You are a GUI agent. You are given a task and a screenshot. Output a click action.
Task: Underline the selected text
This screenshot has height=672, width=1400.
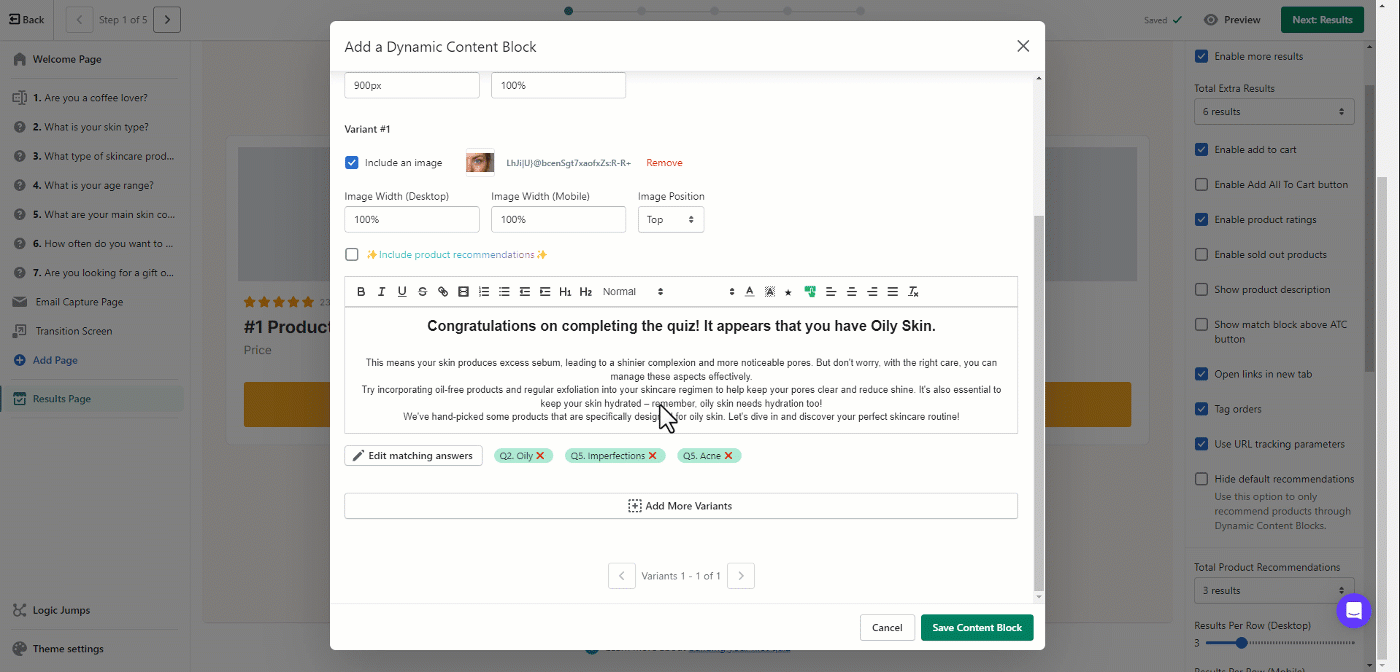point(402,292)
